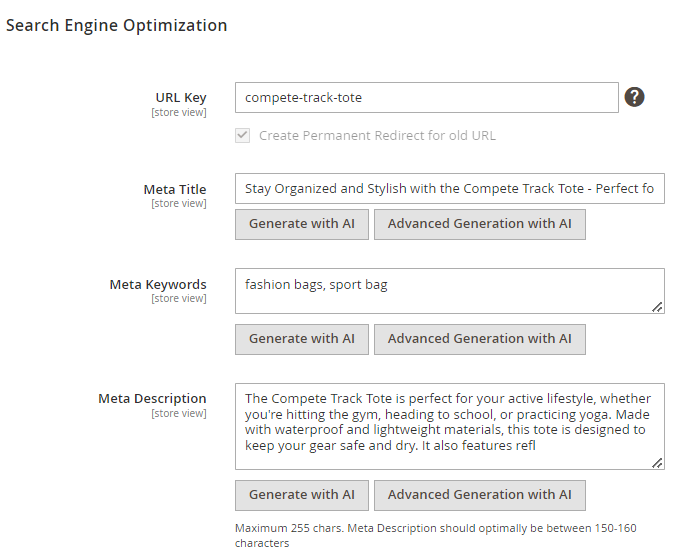Collapse the Search Engine Optimization section heading

tap(117, 25)
